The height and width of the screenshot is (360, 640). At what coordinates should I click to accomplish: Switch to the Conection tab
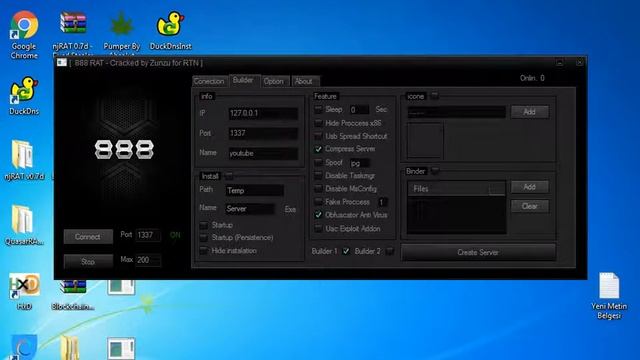[209, 81]
